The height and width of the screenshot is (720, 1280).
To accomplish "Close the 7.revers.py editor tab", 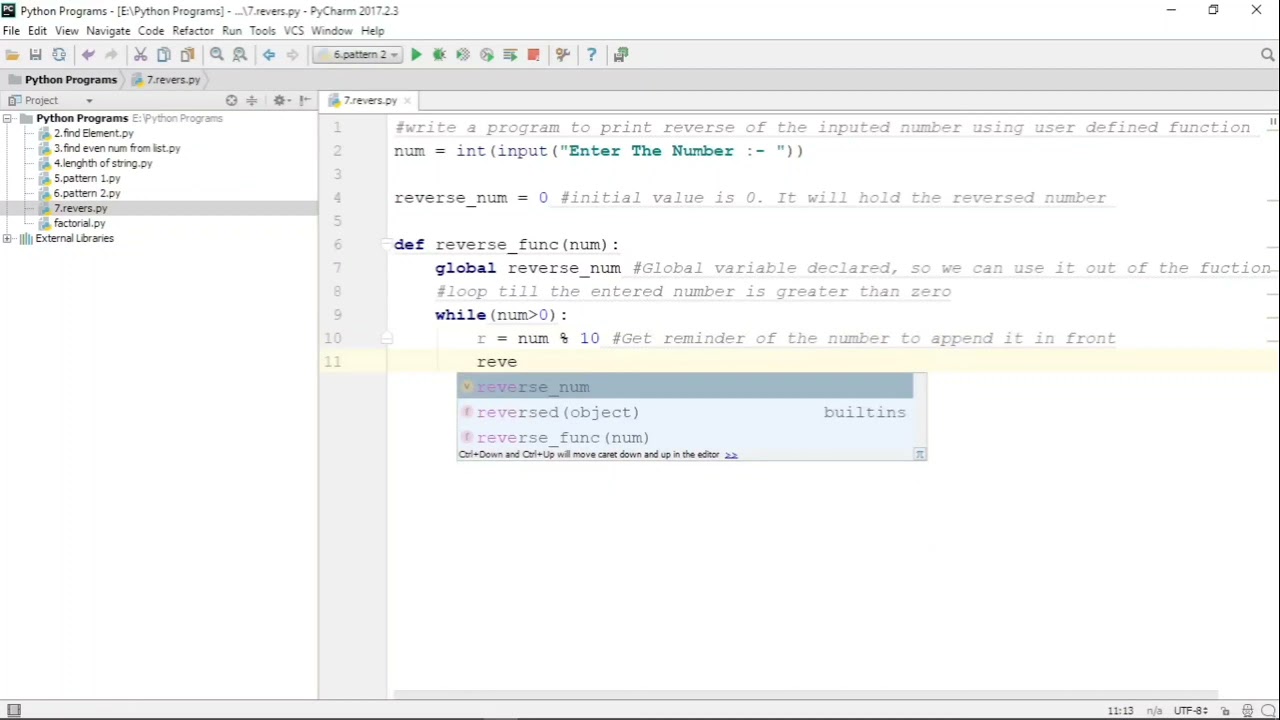I will 408,101.
